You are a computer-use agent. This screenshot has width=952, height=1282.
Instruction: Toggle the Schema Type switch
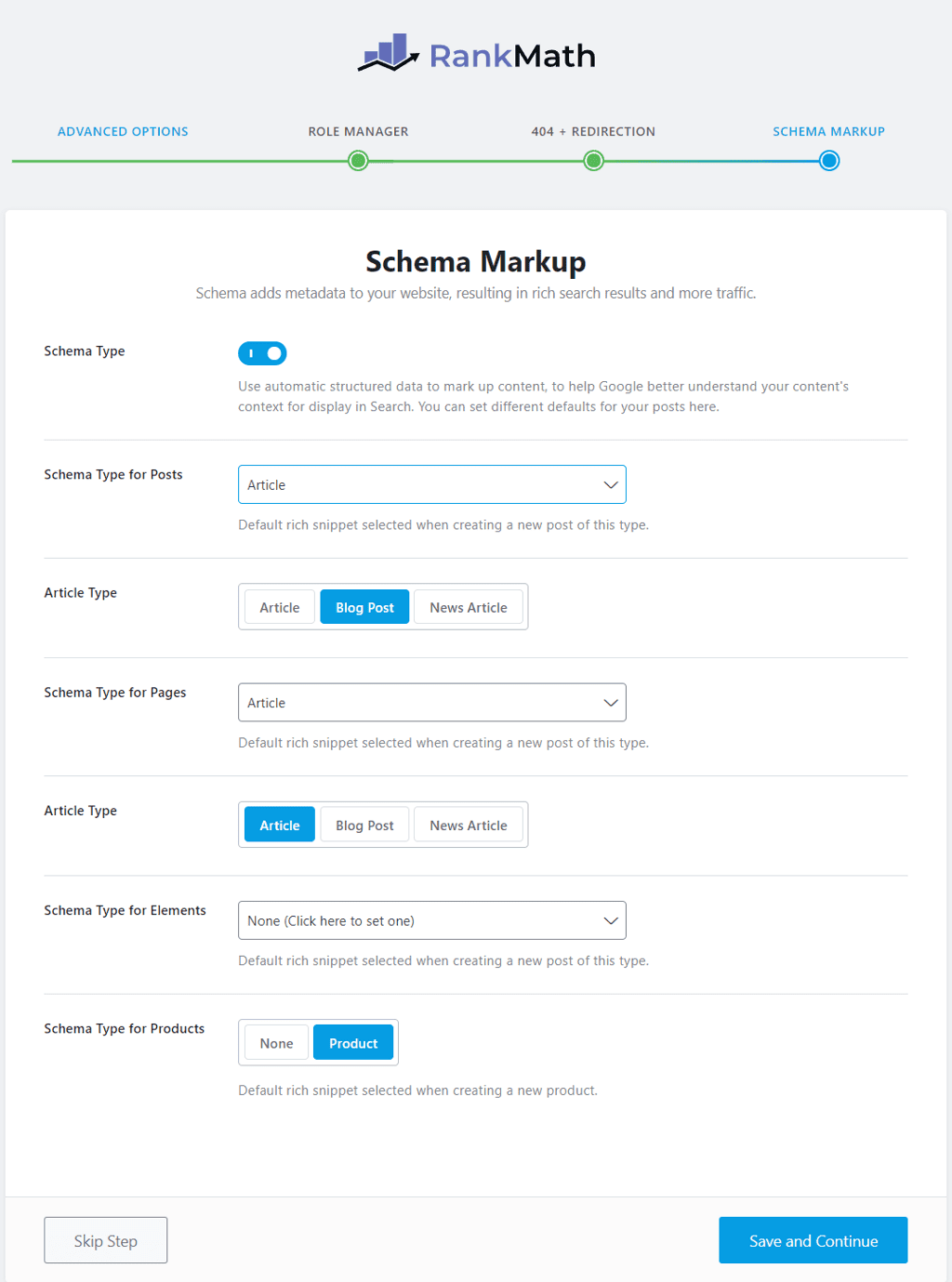pyautogui.click(x=262, y=353)
